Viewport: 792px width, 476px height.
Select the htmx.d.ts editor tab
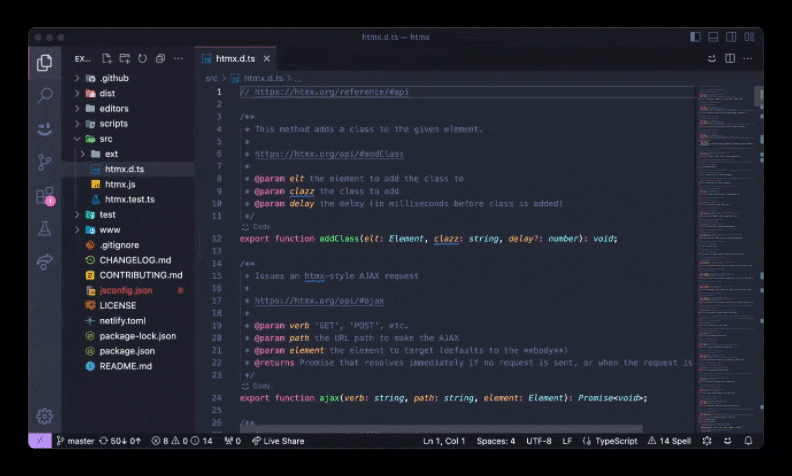pyautogui.click(x=235, y=59)
